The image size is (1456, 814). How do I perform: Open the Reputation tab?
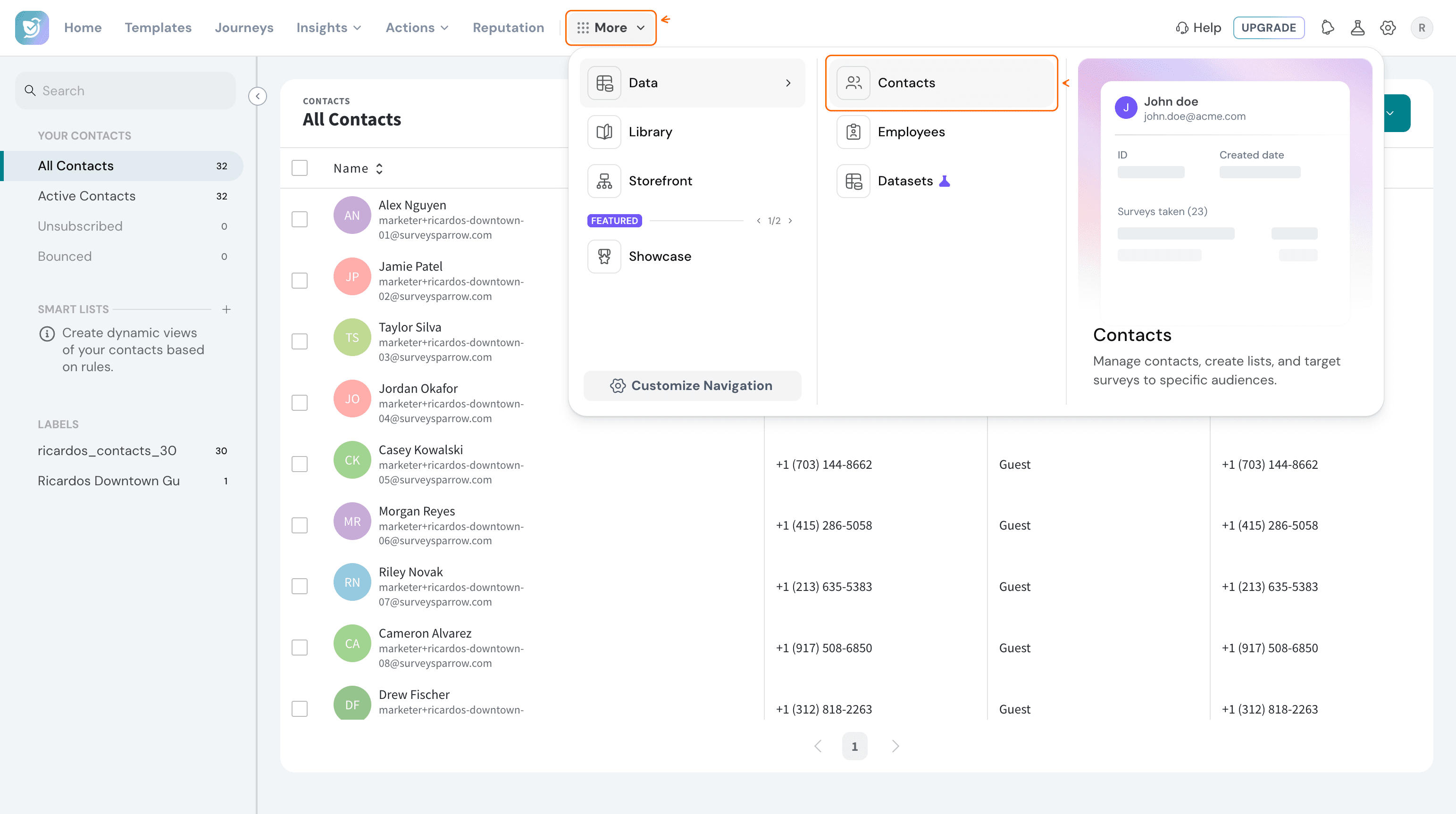tap(508, 28)
